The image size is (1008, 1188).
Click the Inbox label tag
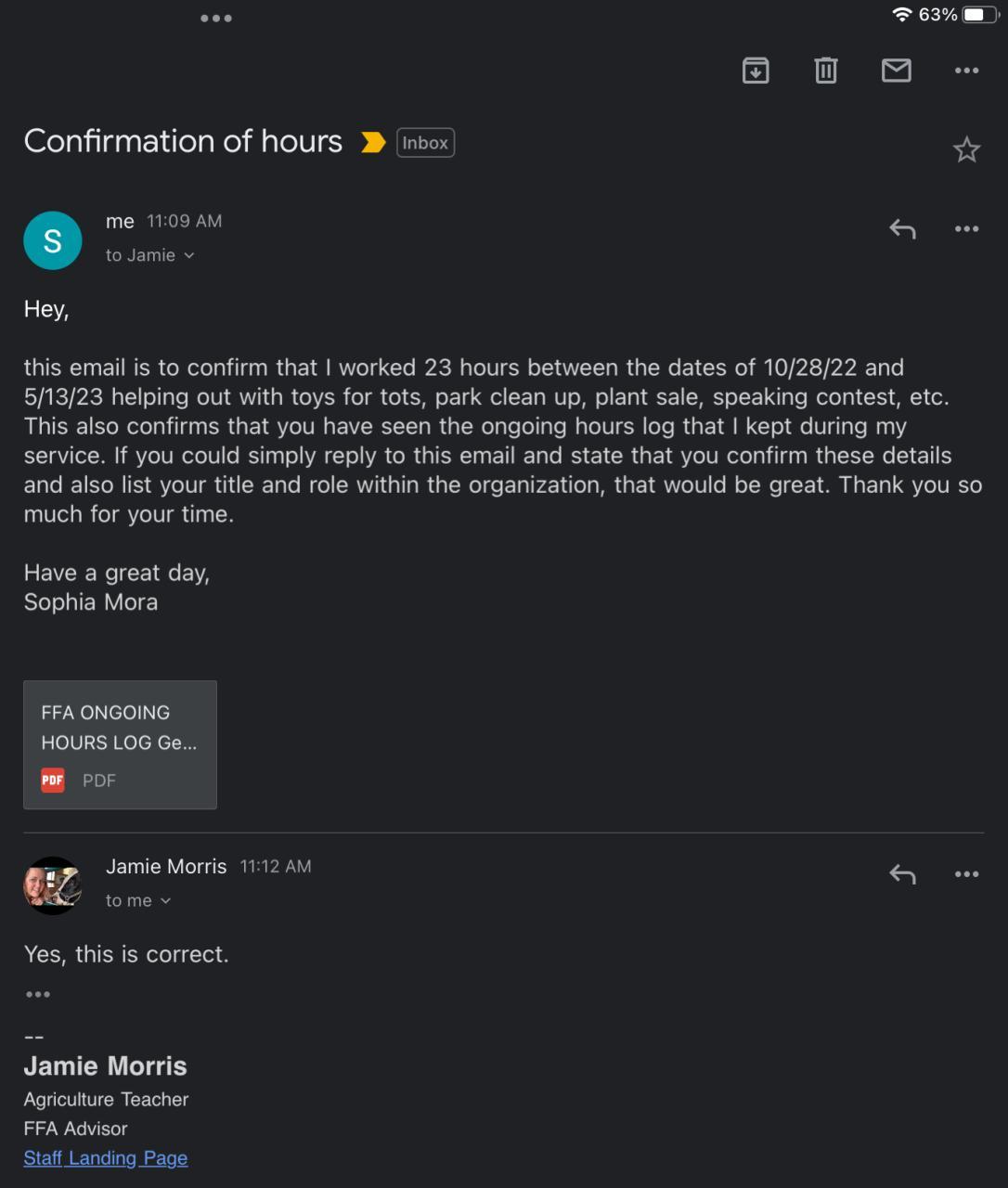pos(425,143)
